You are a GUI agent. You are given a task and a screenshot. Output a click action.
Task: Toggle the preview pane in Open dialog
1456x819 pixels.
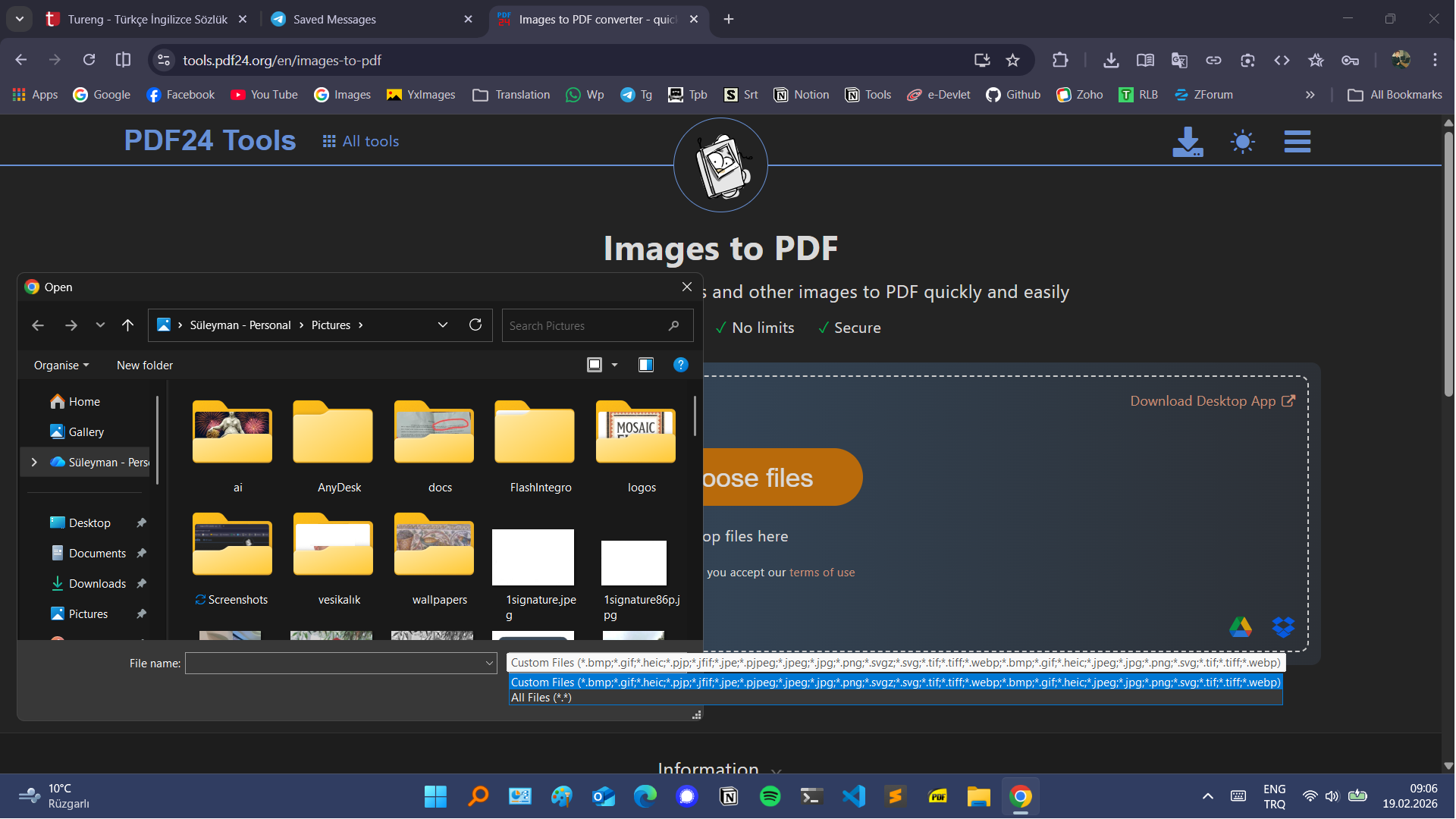645,366
